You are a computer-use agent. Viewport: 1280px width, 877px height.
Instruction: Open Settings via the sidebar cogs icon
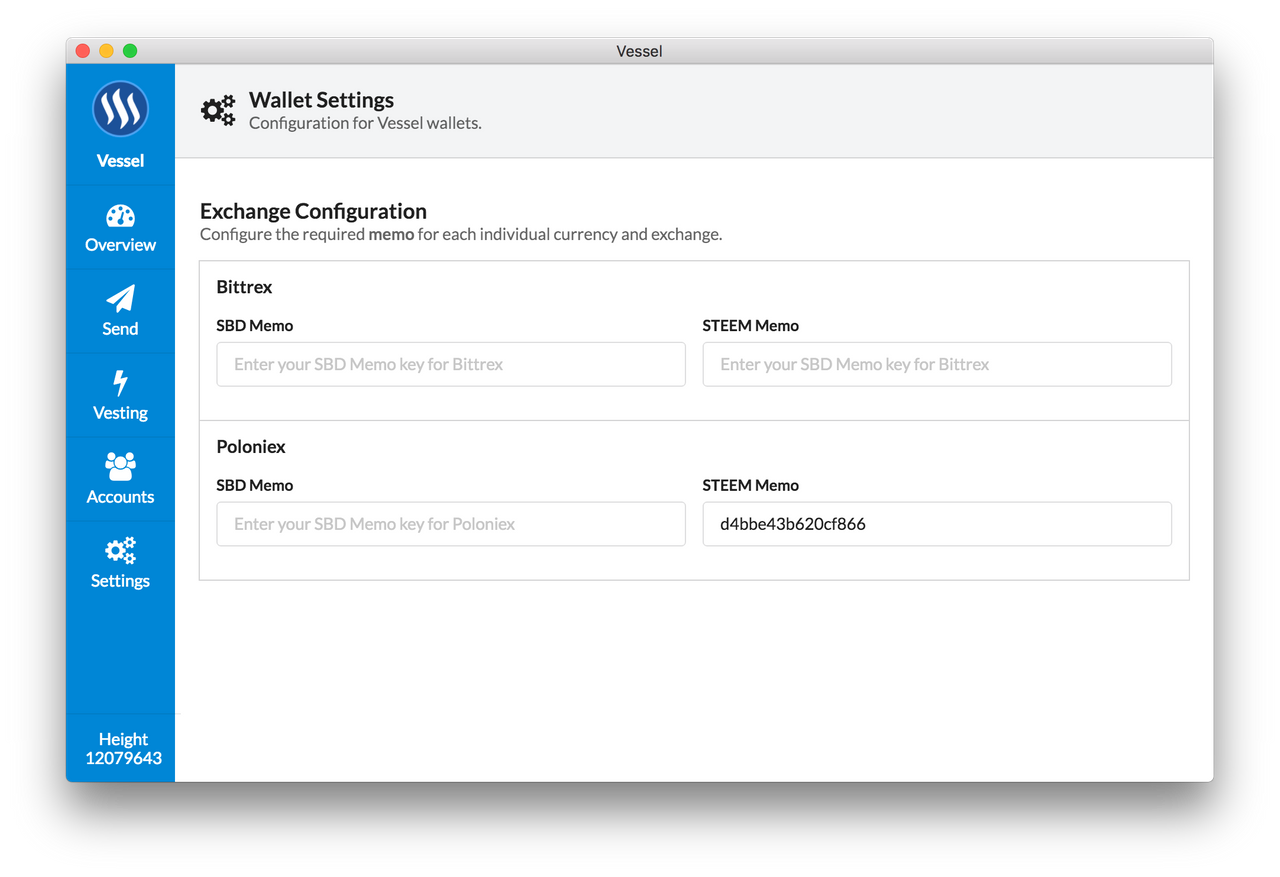point(120,551)
